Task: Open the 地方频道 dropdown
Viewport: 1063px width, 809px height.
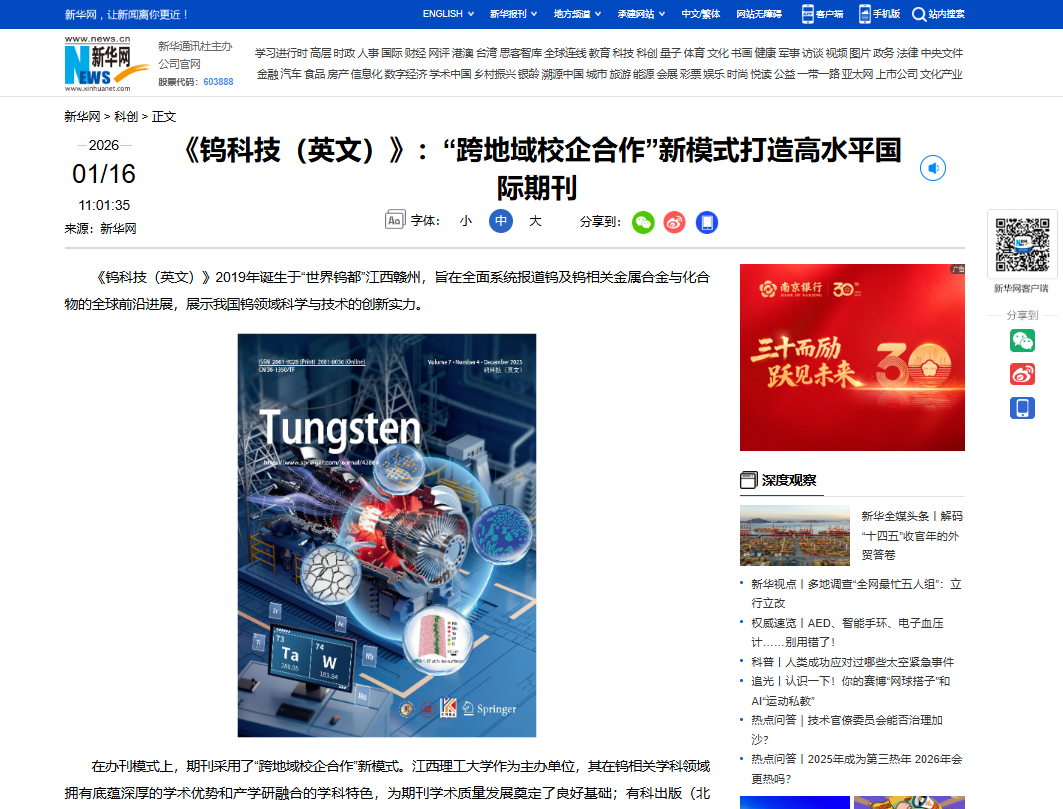Action: [578, 14]
